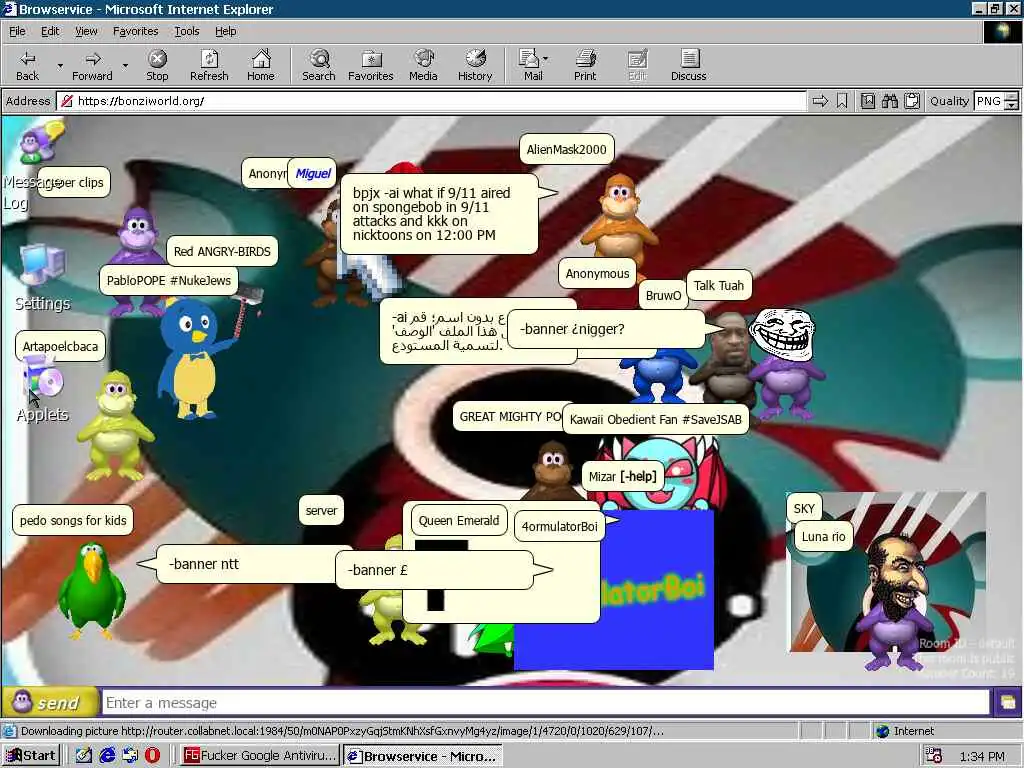Click the address bar URL field
This screenshot has height=768, width=1024.
click(x=431, y=101)
